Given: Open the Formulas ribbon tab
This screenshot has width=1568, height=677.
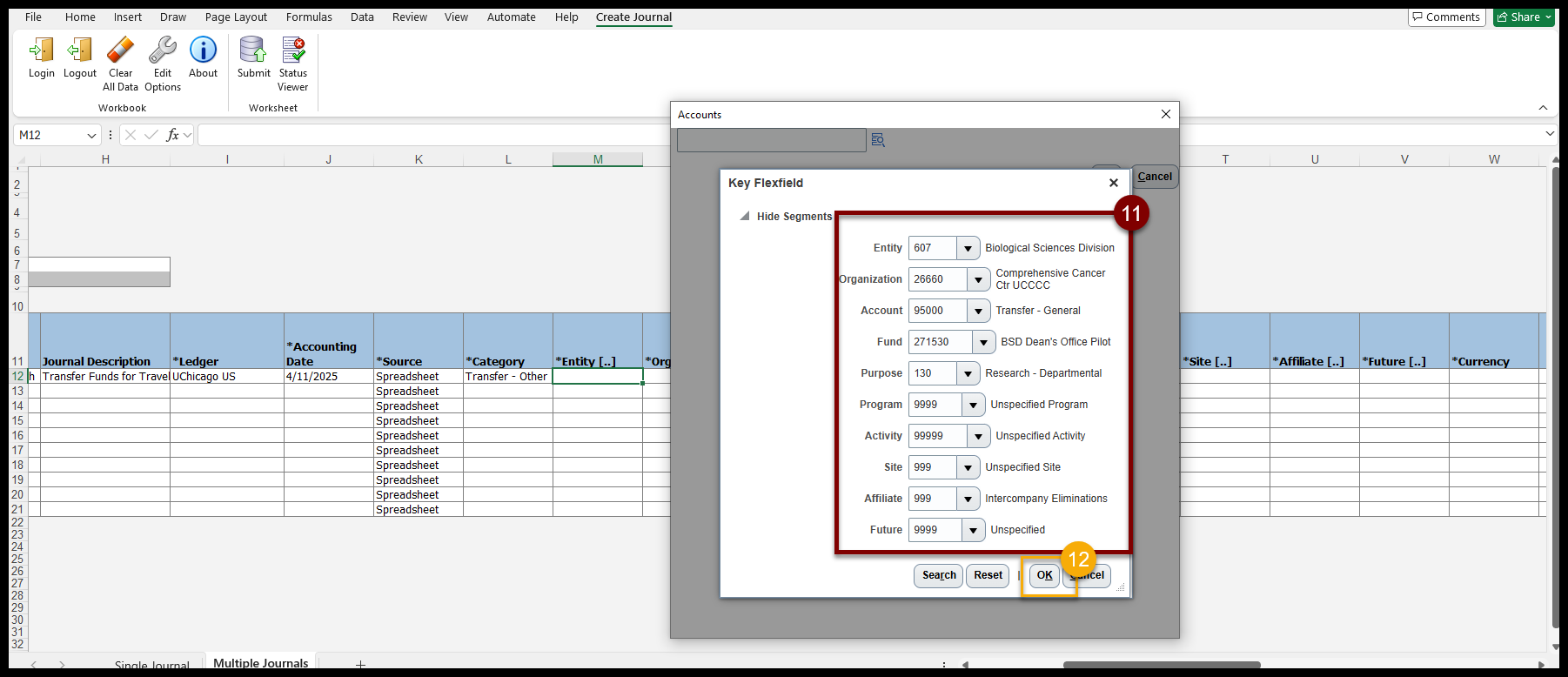Looking at the screenshot, I should click(309, 17).
